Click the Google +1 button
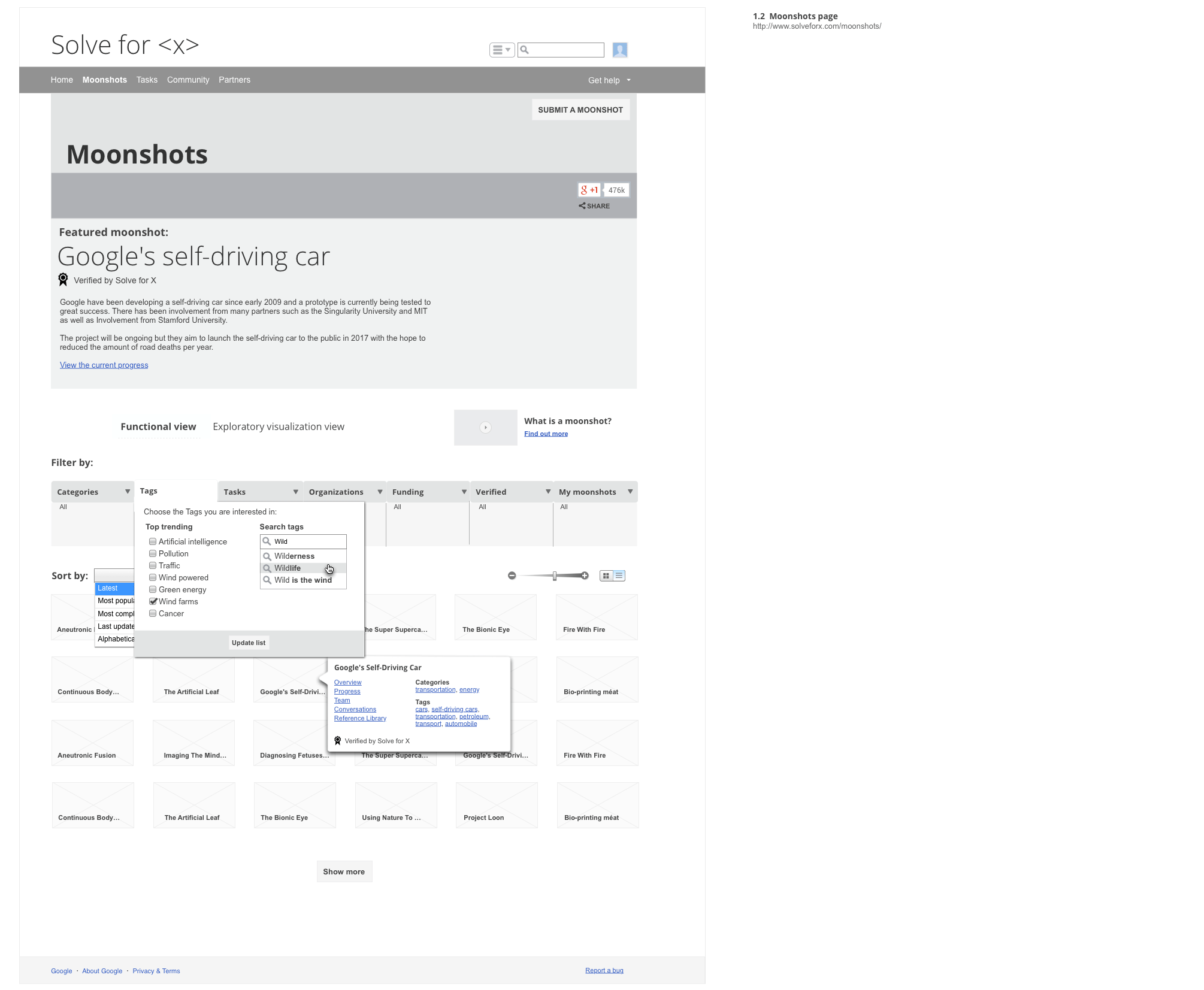1204x990 pixels. [589, 190]
